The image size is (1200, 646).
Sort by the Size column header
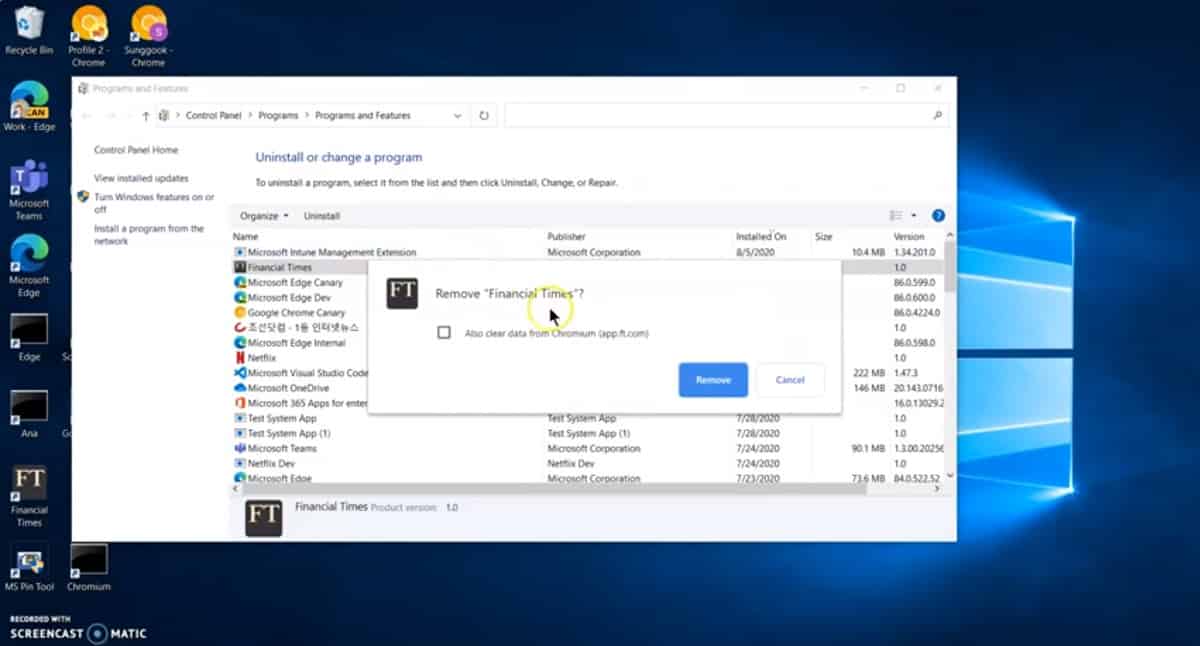824,237
